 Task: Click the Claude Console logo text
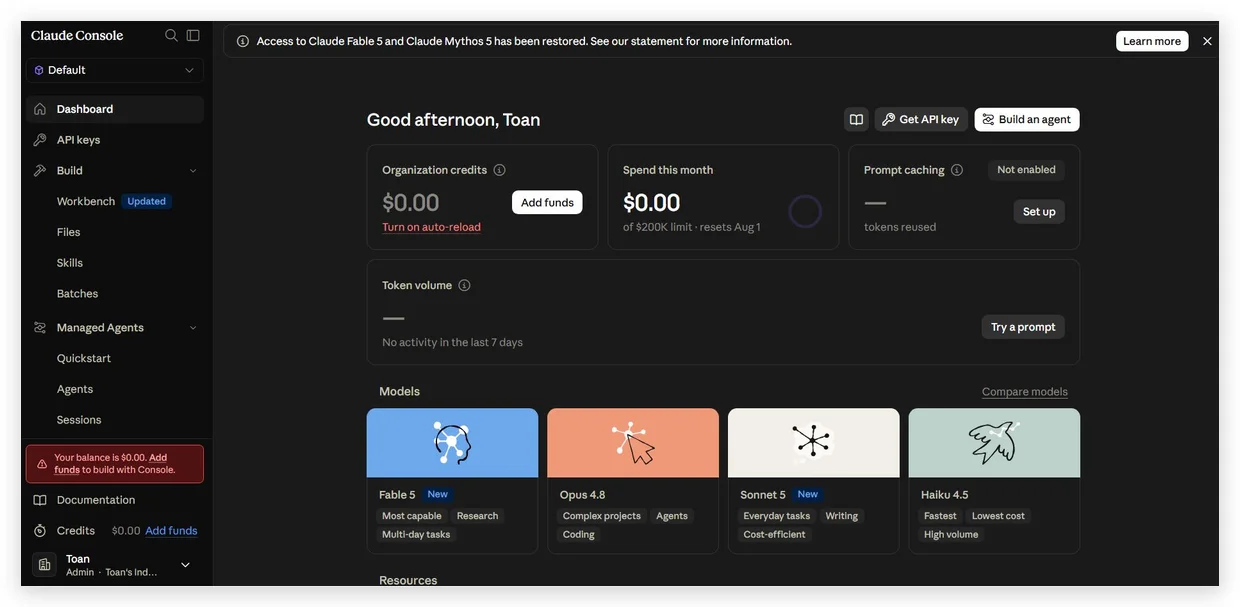tap(77, 35)
